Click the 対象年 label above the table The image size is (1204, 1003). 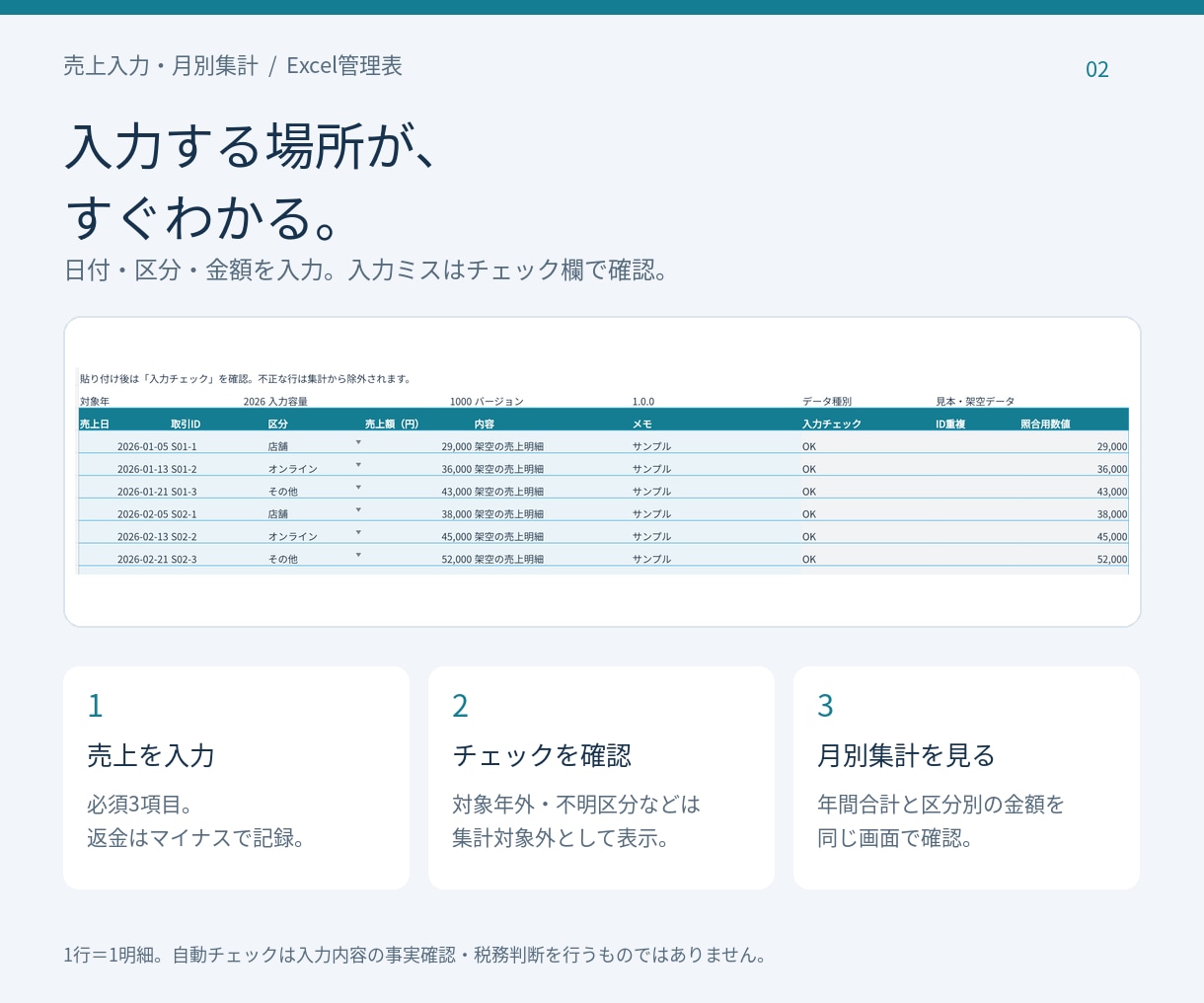95,402
